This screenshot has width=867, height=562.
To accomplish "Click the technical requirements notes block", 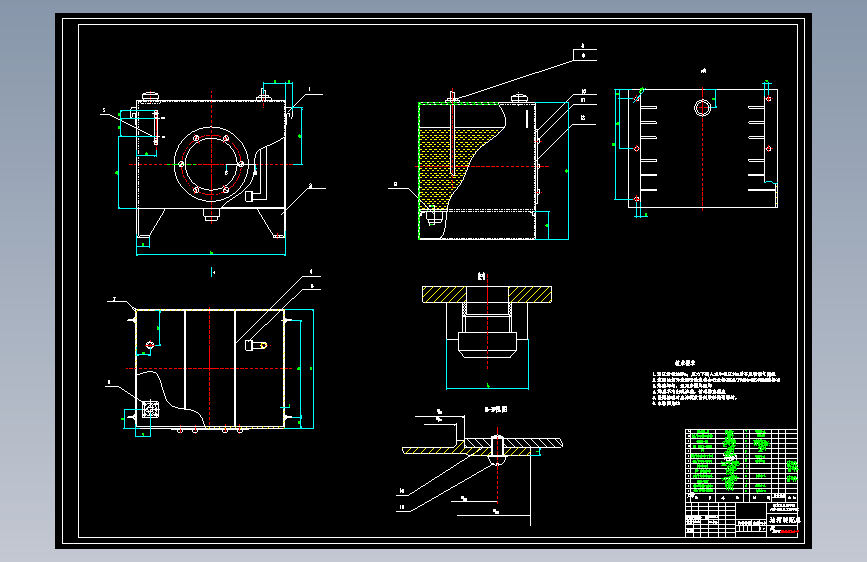I will tap(716, 383).
